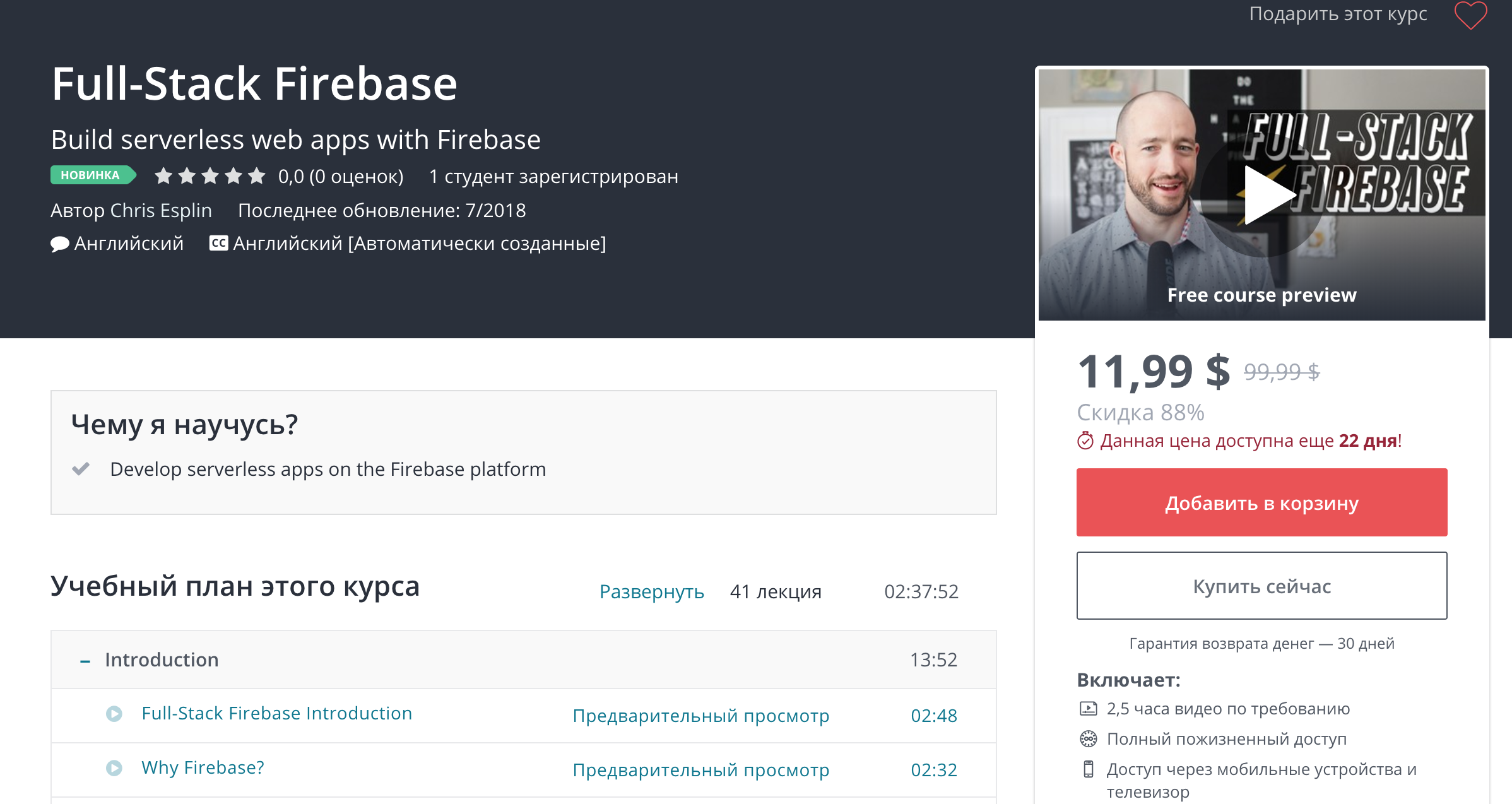Image resolution: width=1512 pixels, height=804 pixels.
Task: Click the video on demand icon
Action: [x=1089, y=709]
